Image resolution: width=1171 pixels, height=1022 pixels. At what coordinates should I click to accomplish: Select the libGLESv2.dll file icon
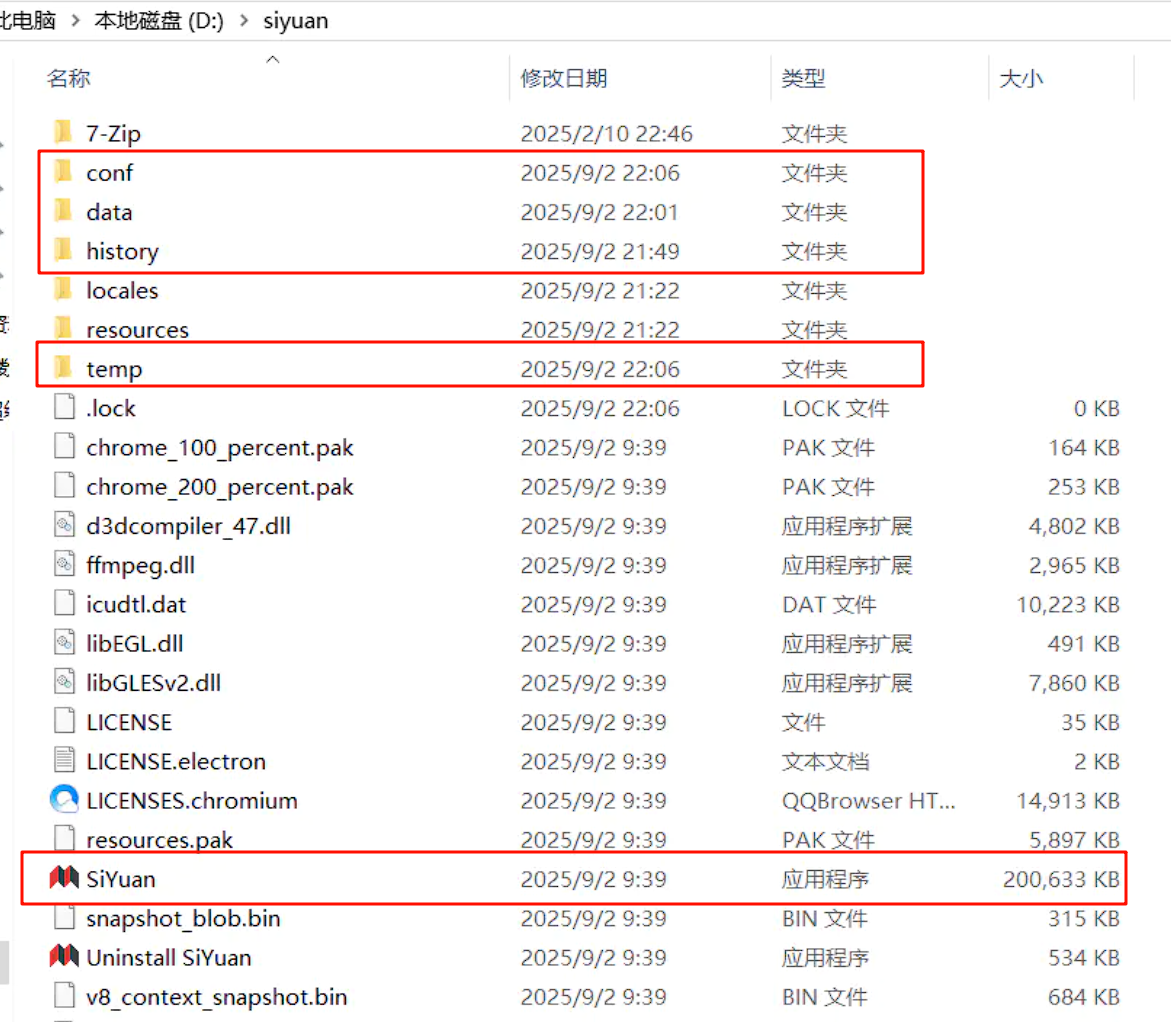point(64,682)
